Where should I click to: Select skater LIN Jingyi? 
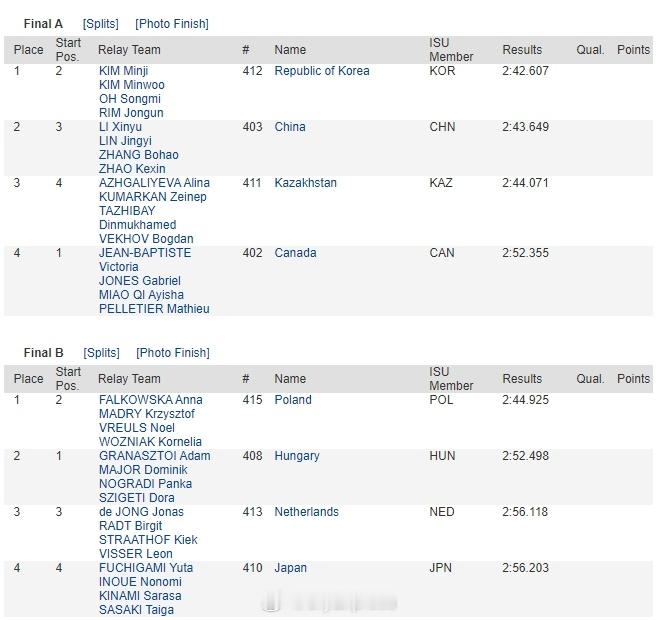[x=125, y=141]
